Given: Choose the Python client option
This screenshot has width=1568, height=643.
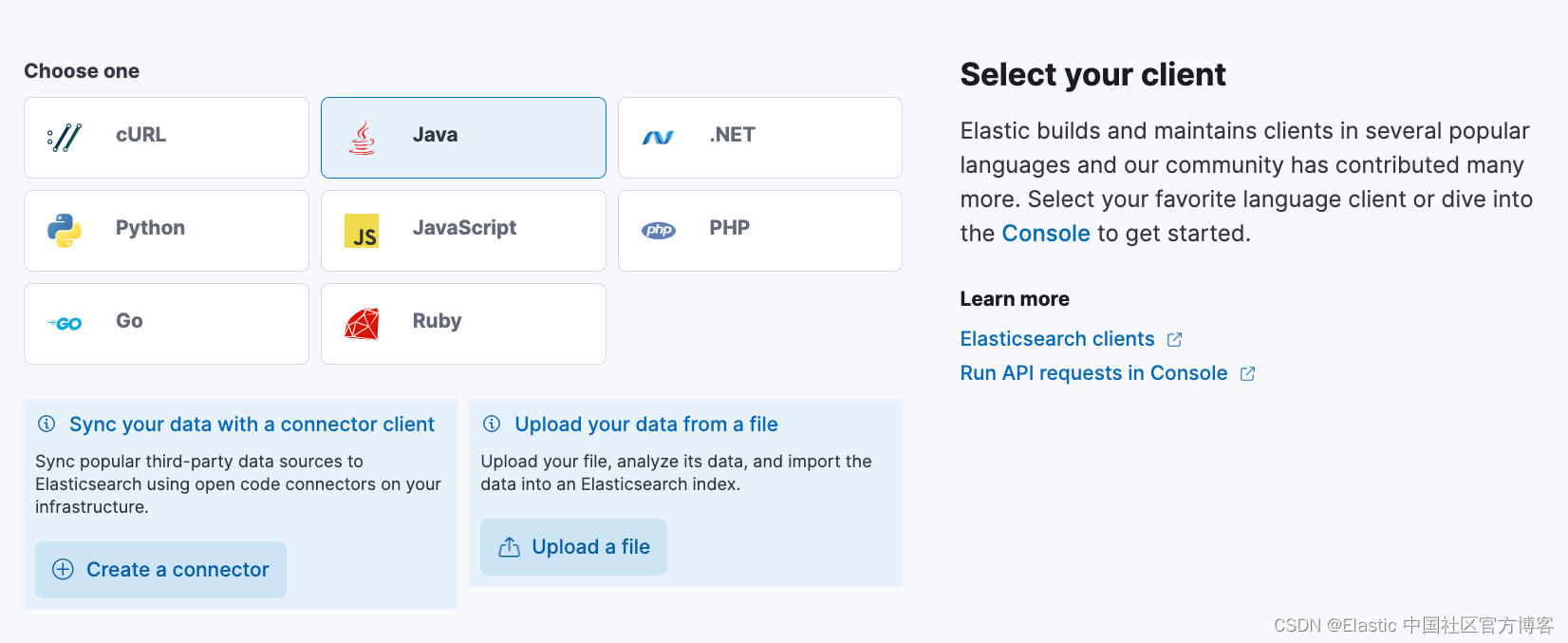Looking at the screenshot, I should (x=166, y=231).
